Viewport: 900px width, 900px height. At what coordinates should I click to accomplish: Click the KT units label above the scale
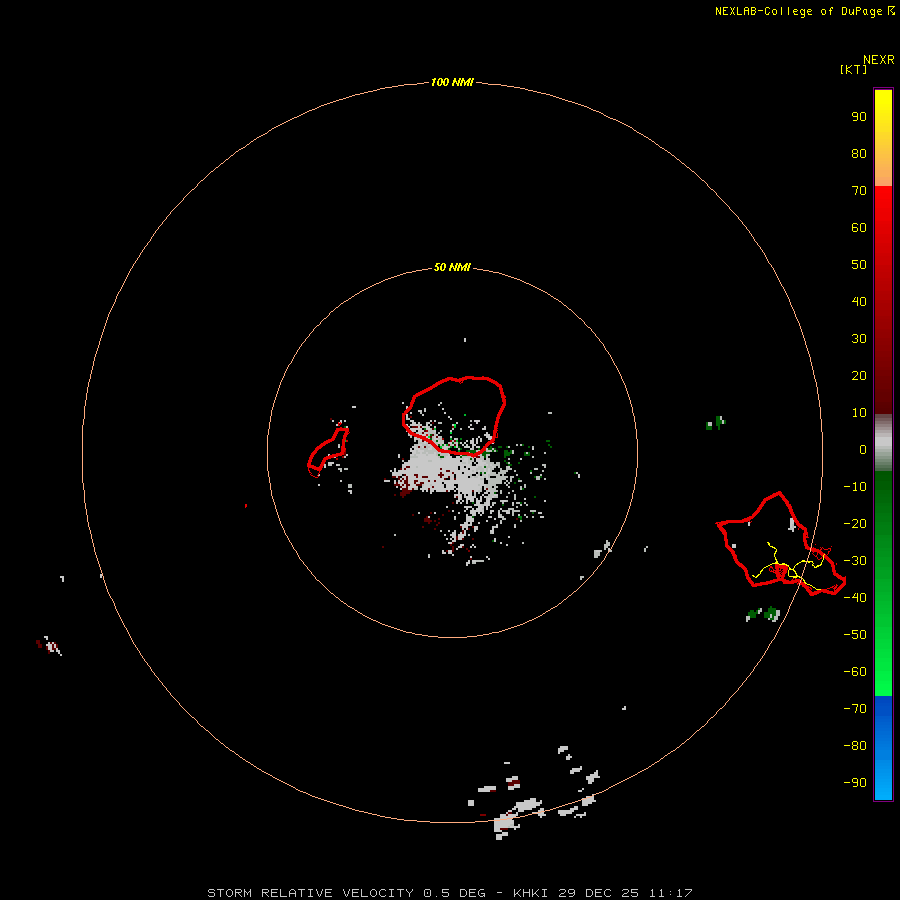853,69
